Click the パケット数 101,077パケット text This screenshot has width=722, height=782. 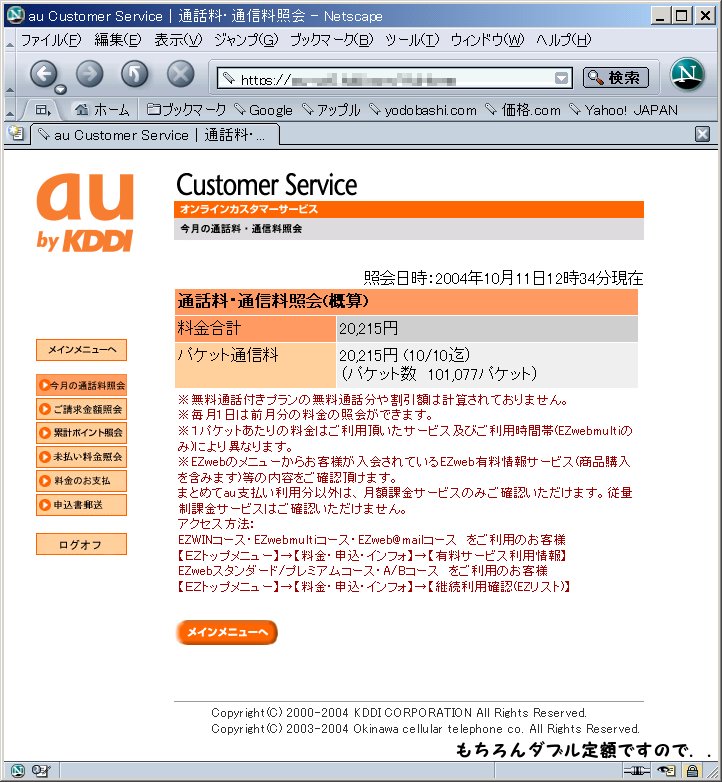click(439, 374)
